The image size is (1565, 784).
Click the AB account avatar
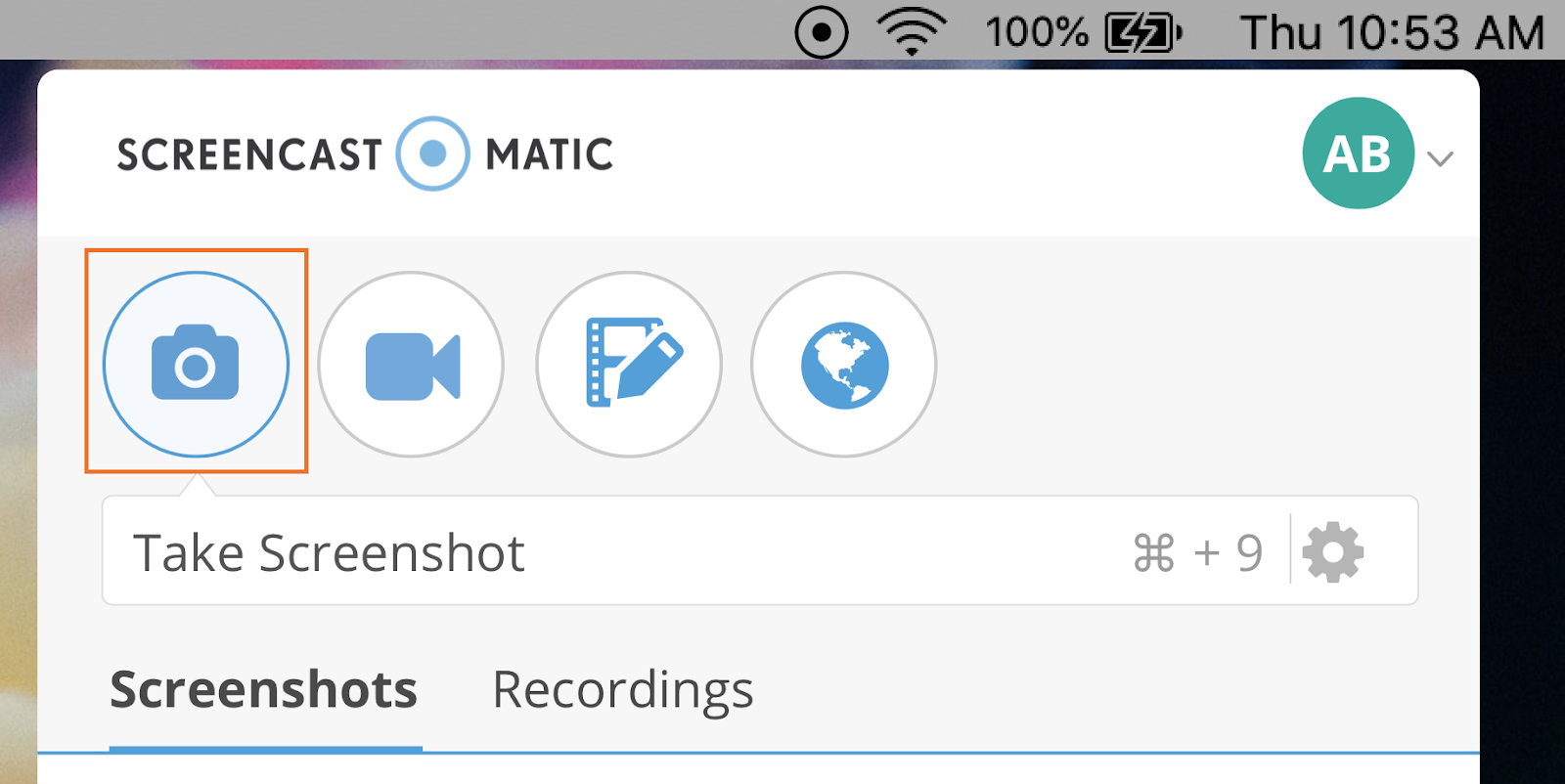1358,153
